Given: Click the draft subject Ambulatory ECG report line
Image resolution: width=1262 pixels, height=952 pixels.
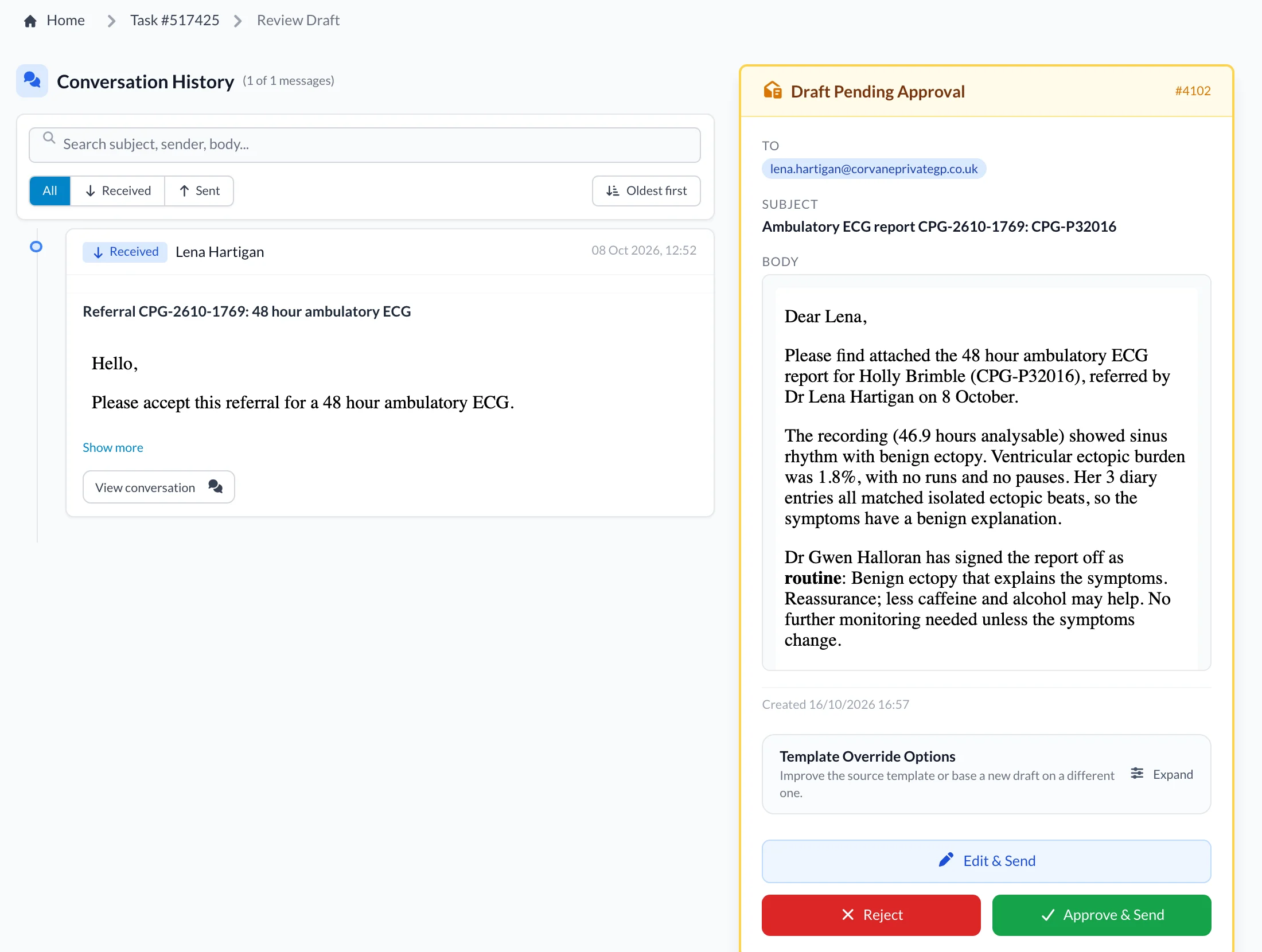Looking at the screenshot, I should 939,227.
